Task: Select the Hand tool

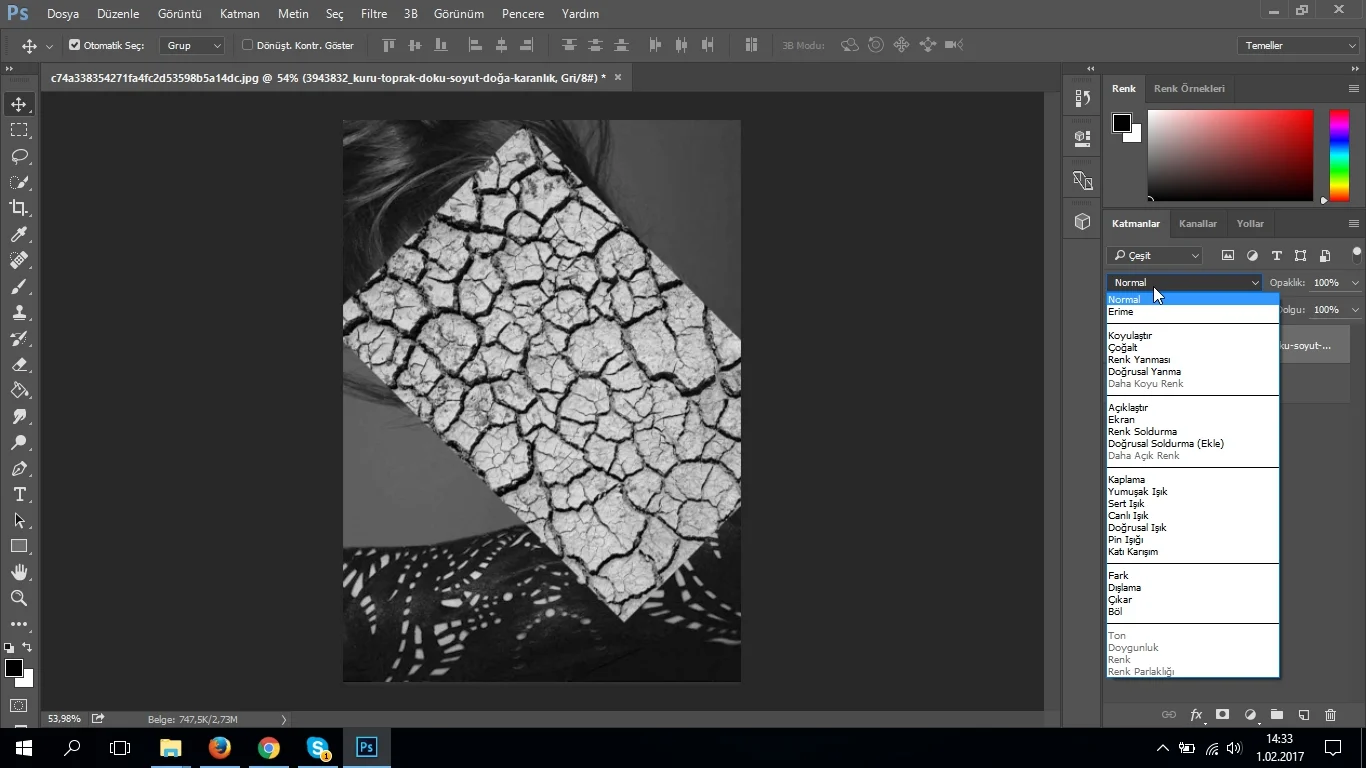Action: tap(19, 572)
